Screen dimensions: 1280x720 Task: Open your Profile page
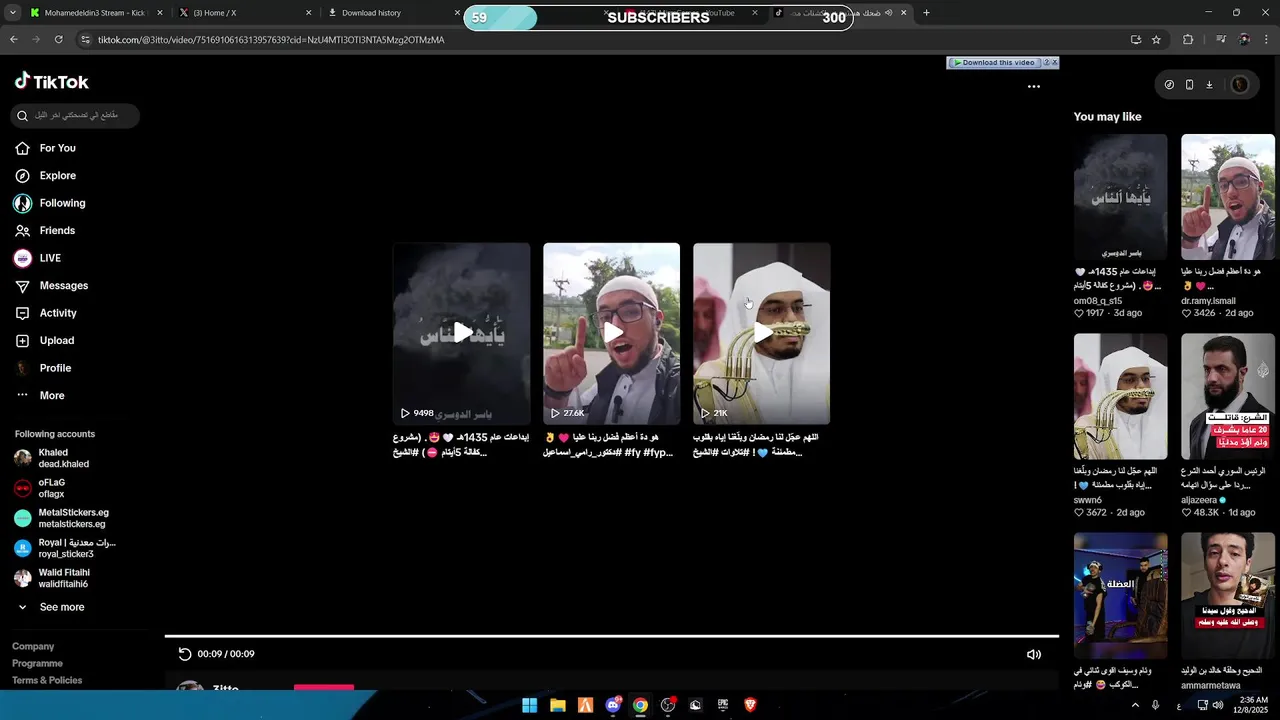(x=43, y=368)
